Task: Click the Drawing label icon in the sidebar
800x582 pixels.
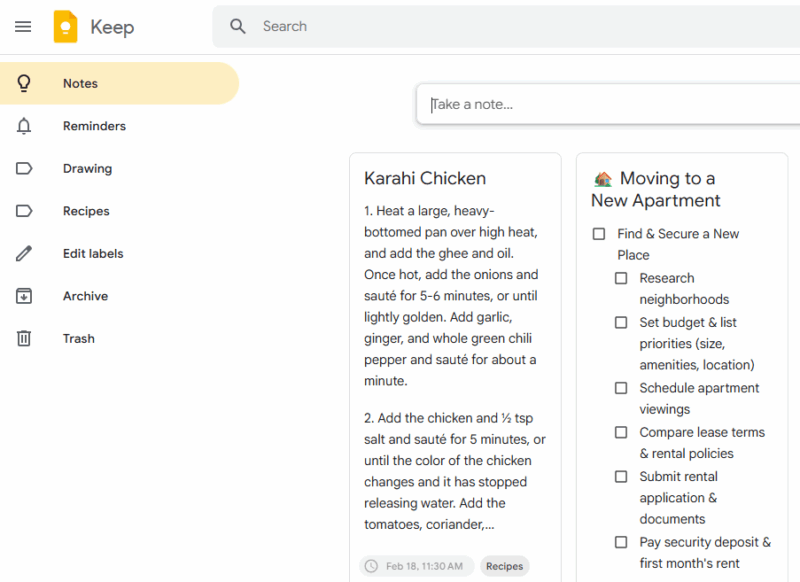Action: tap(24, 168)
